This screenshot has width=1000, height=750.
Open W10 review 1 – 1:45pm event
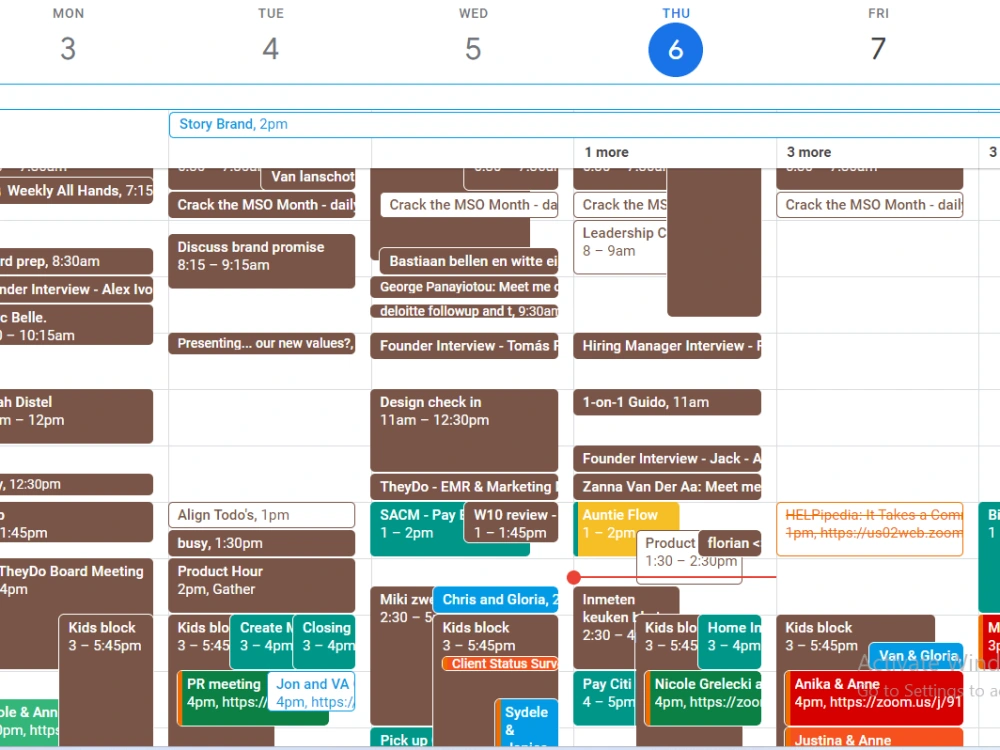pyautogui.click(x=511, y=522)
